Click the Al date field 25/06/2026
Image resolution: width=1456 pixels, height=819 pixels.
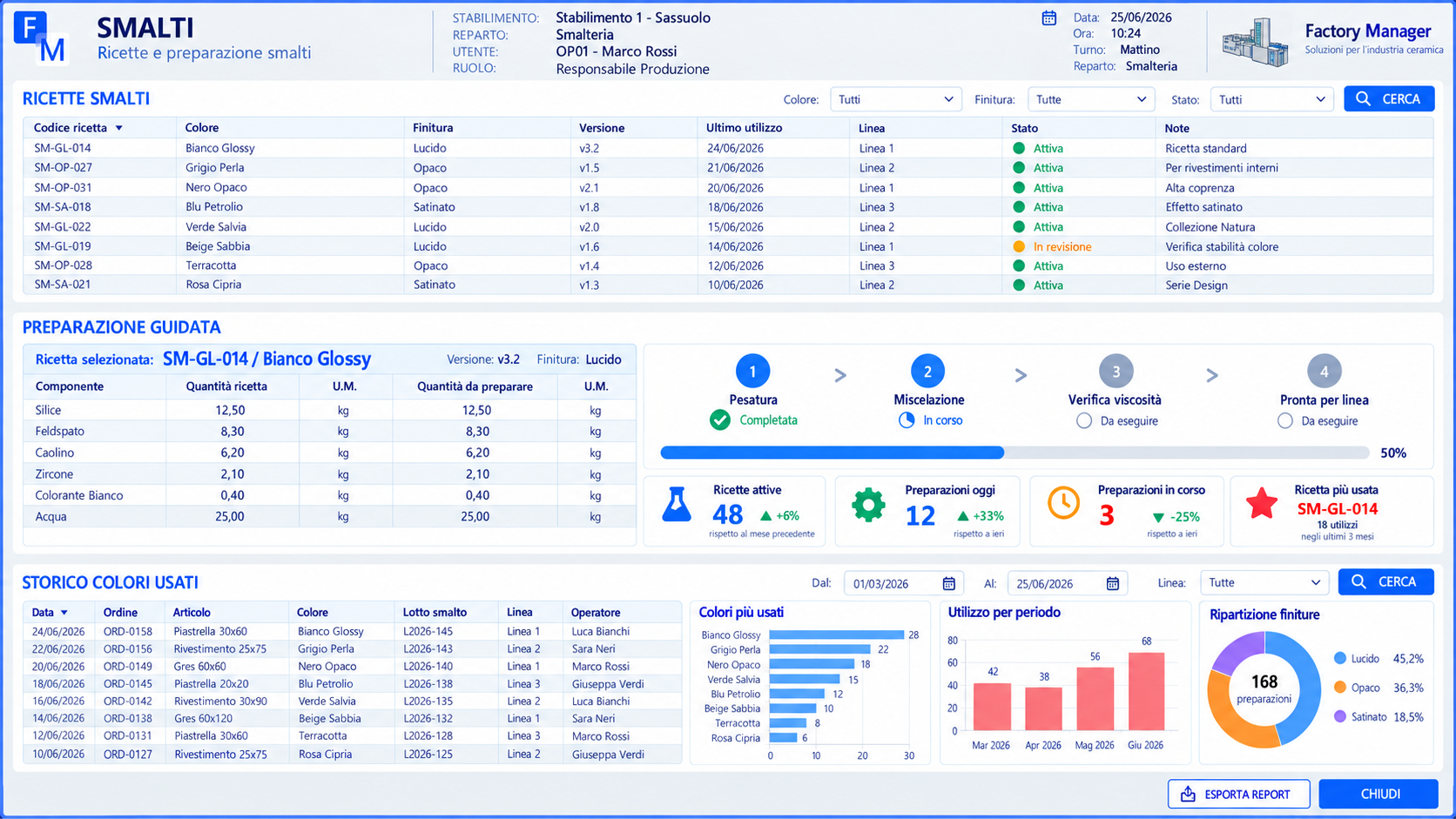1068,583
